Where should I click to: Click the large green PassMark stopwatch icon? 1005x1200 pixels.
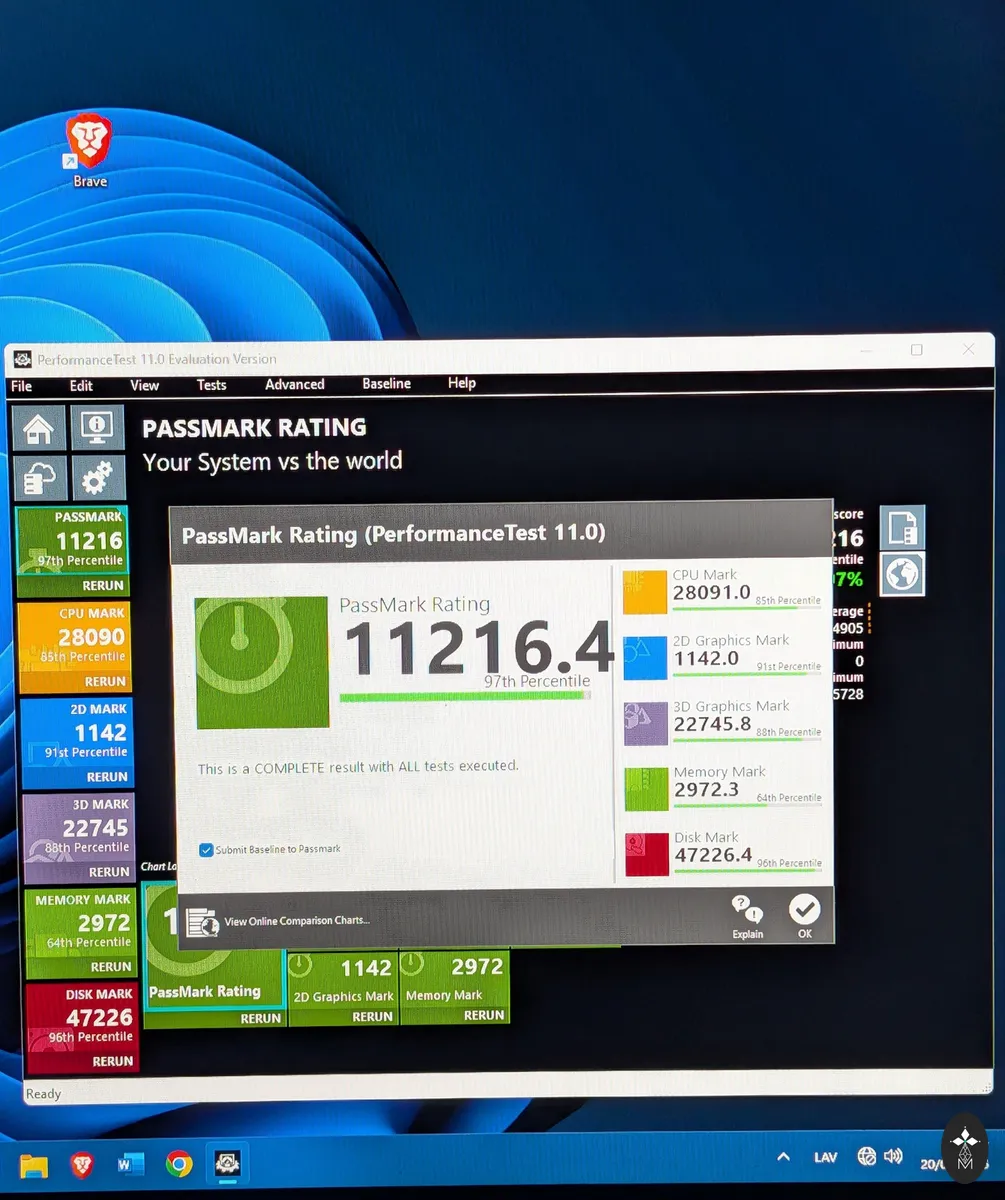tap(262, 662)
